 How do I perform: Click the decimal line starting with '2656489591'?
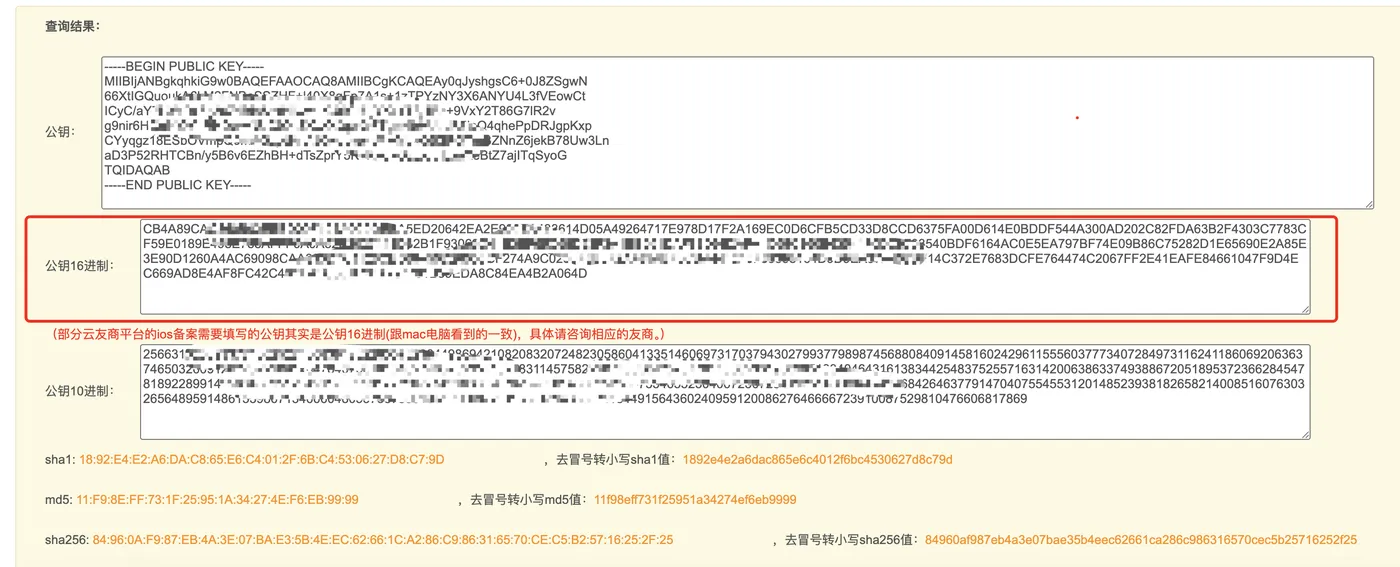point(586,399)
